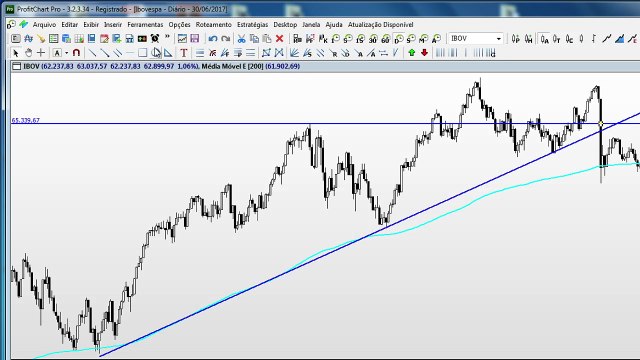Image resolution: width=640 pixels, height=360 pixels.
Task: Select the horizontal line tool
Action: point(130,53)
